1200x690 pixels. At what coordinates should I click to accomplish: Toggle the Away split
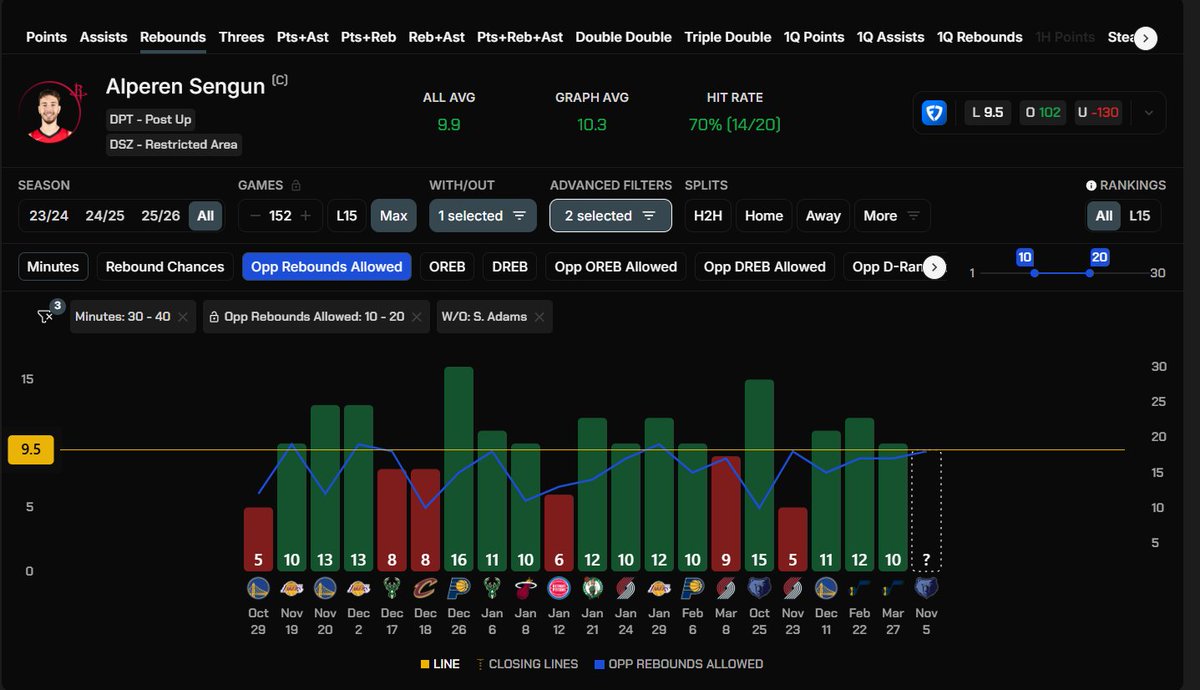click(x=823, y=216)
